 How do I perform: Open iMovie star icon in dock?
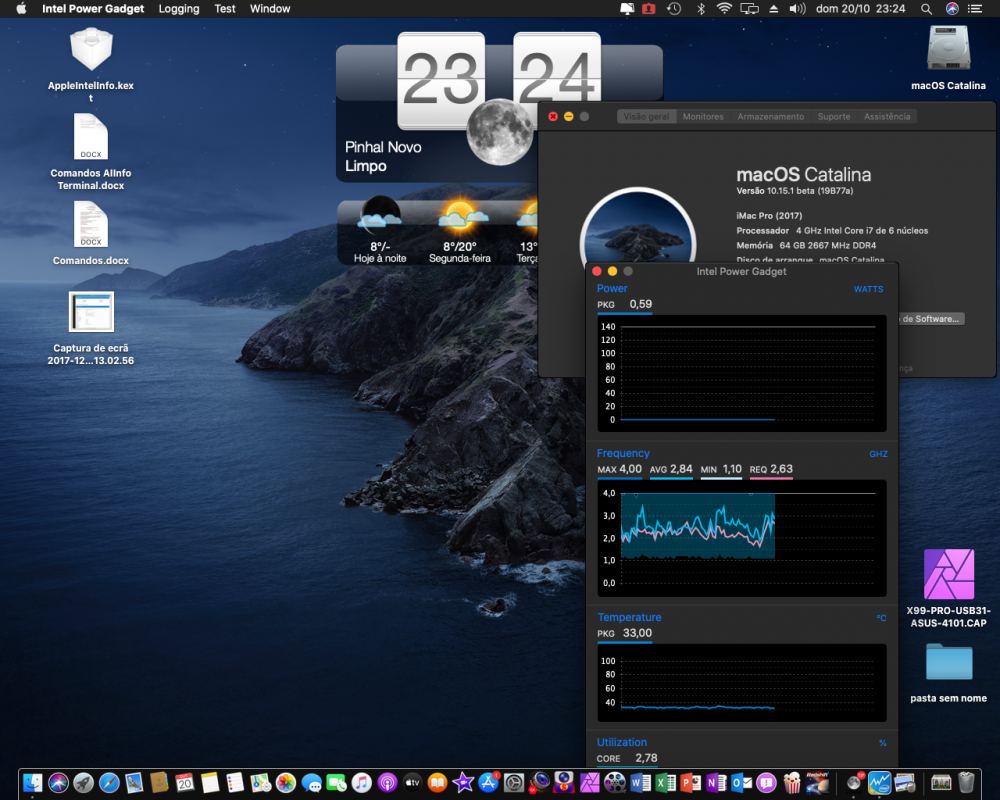tap(463, 782)
